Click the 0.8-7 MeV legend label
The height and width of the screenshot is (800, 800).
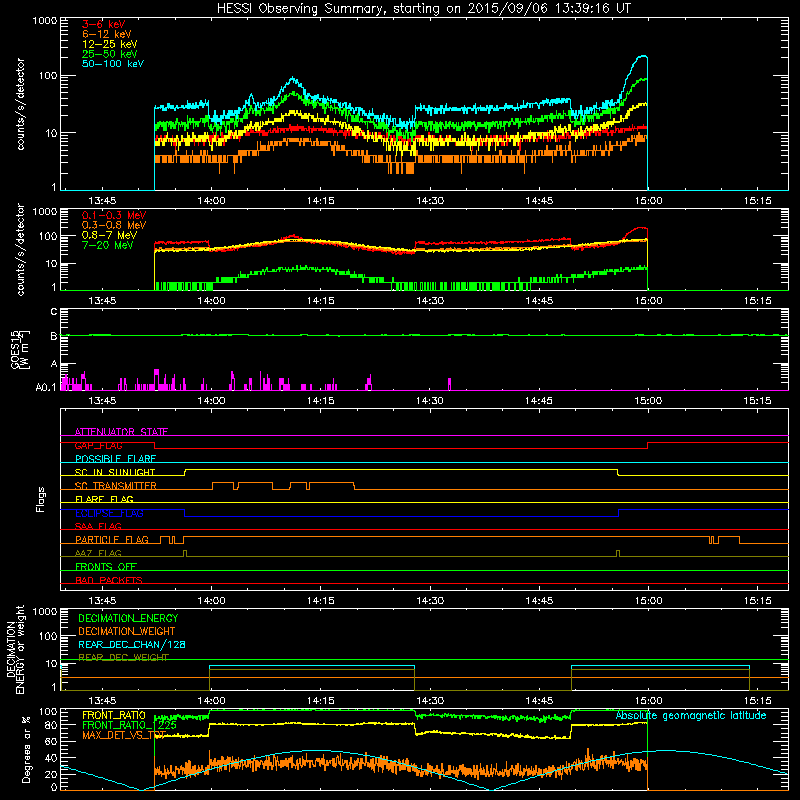click(109, 235)
